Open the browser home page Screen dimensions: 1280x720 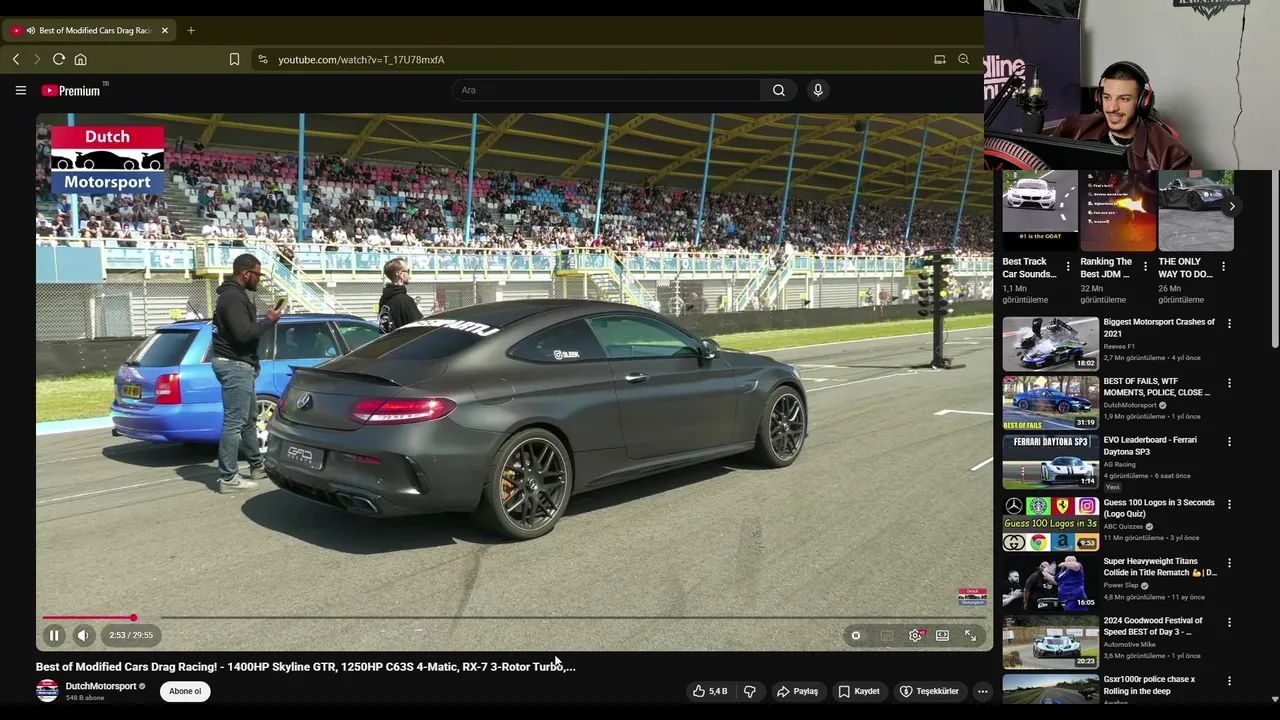pyautogui.click(x=81, y=60)
